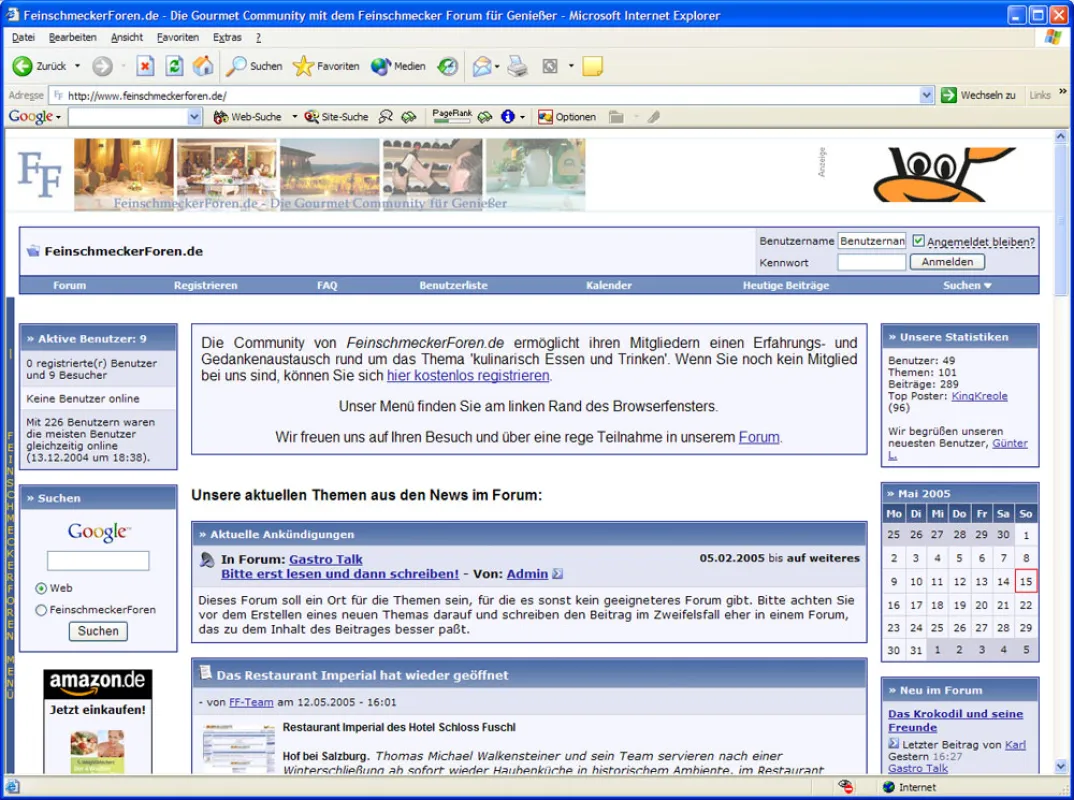Select the Web radio button

[x=41, y=588]
